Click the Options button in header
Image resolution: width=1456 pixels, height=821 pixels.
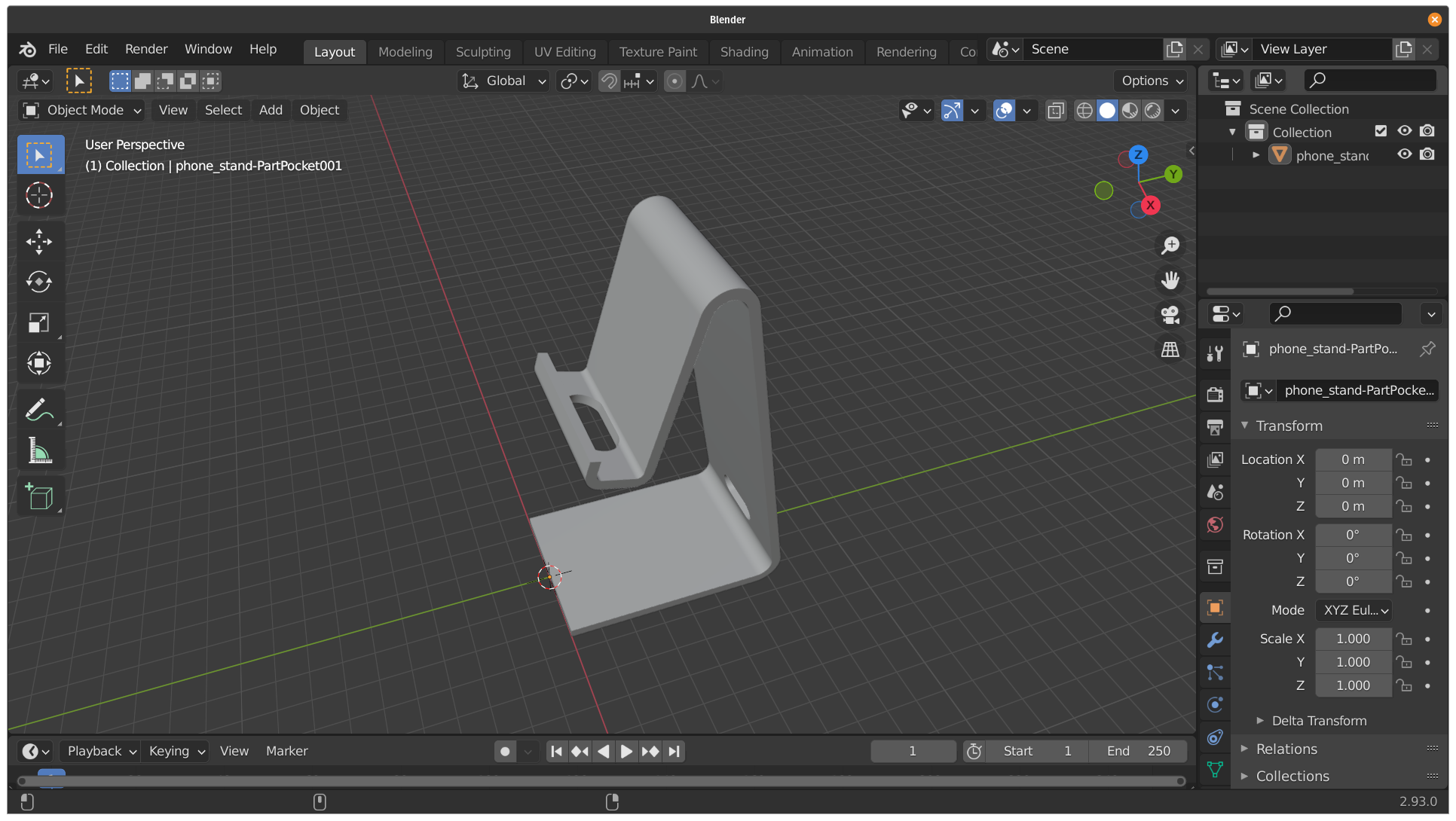(x=1152, y=81)
